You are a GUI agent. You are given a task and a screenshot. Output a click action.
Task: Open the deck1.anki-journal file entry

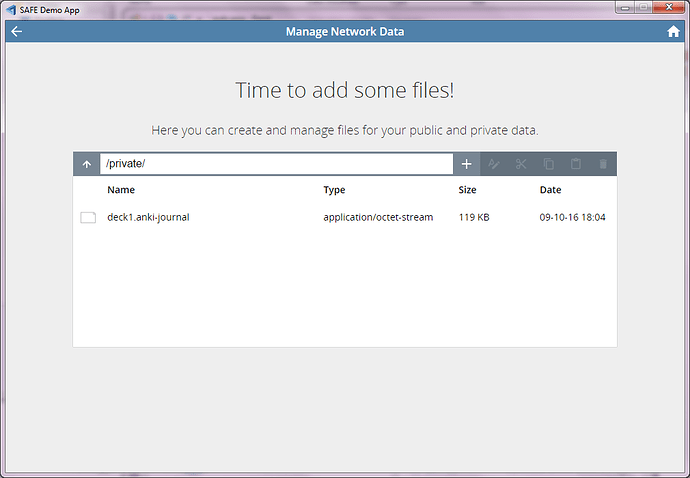[148, 217]
